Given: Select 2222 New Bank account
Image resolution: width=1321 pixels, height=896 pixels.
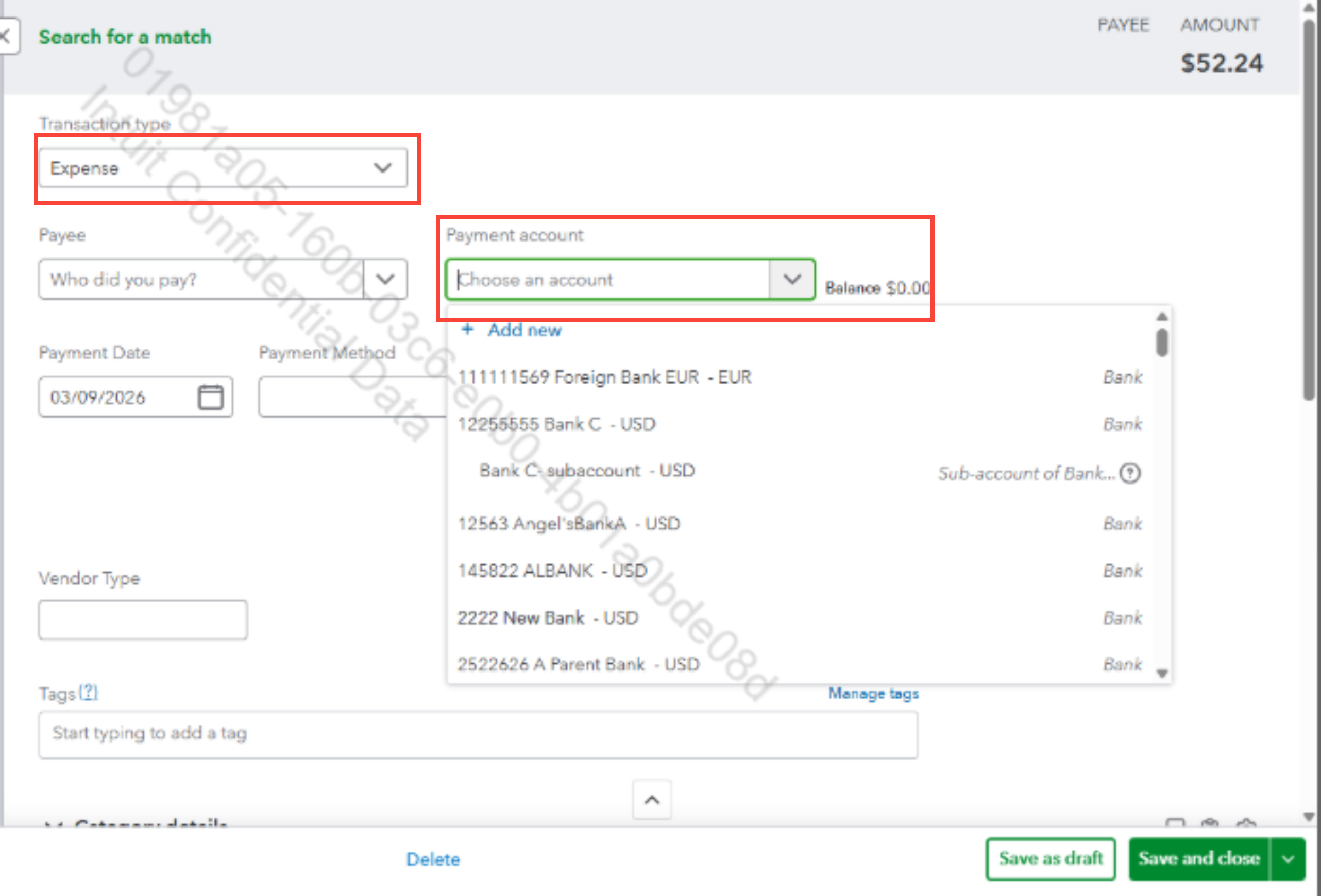Looking at the screenshot, I should (547, 617).
